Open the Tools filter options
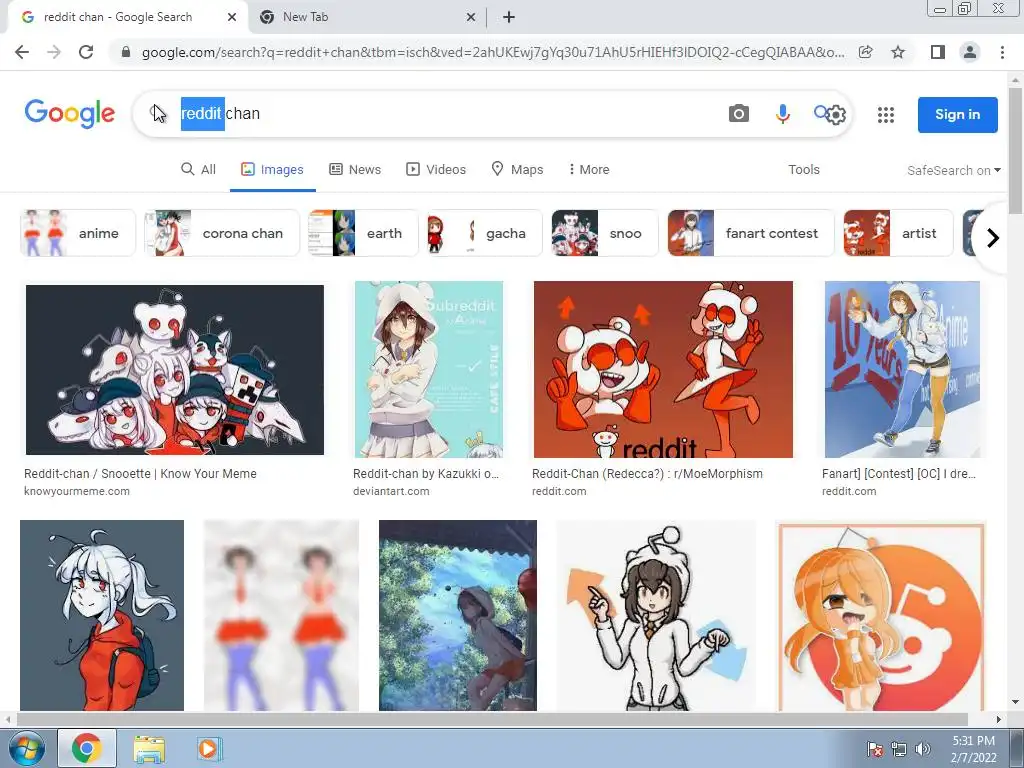This screenshot has width=1024, height=768. (803, 169)
